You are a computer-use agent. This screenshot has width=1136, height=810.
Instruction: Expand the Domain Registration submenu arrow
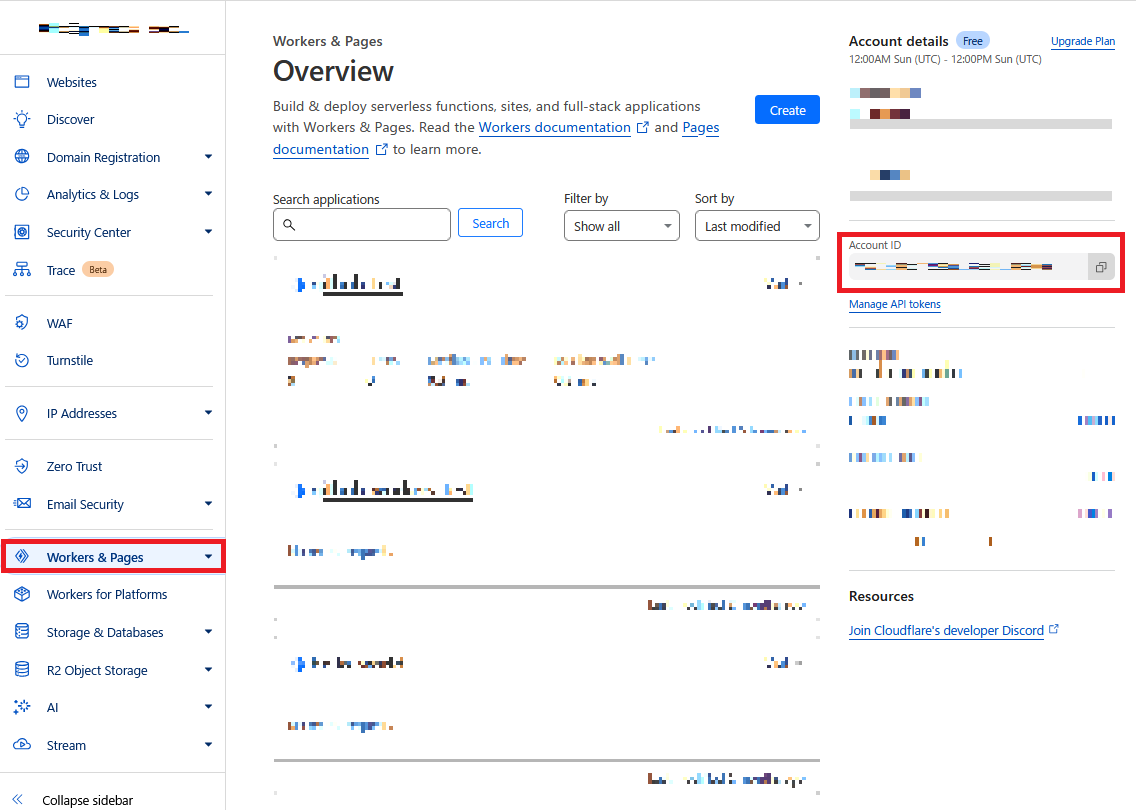[x=209, y=156]
